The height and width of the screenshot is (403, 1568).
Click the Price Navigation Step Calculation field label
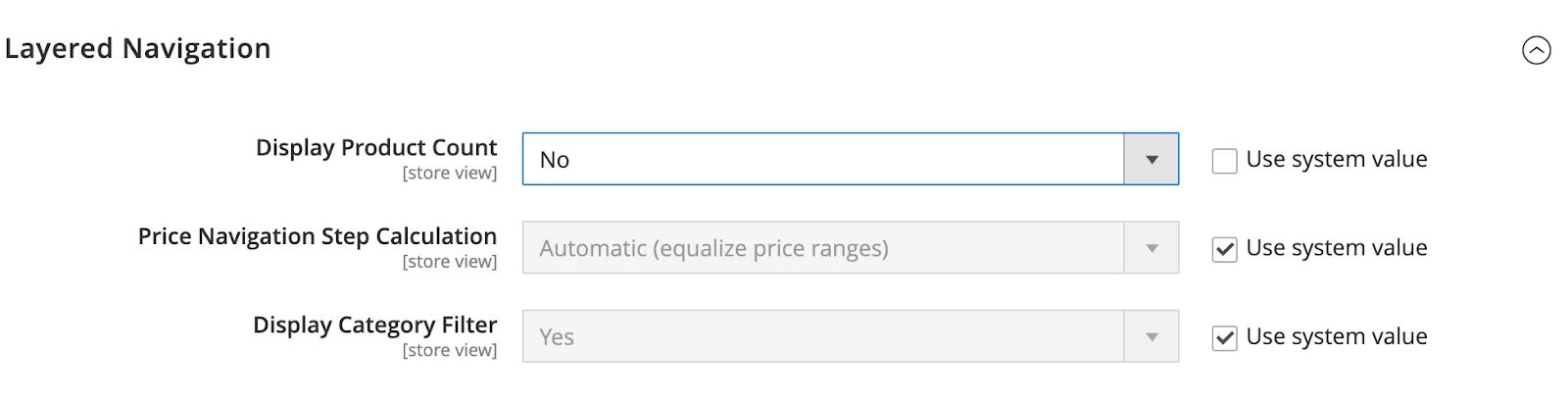[317, 236]
